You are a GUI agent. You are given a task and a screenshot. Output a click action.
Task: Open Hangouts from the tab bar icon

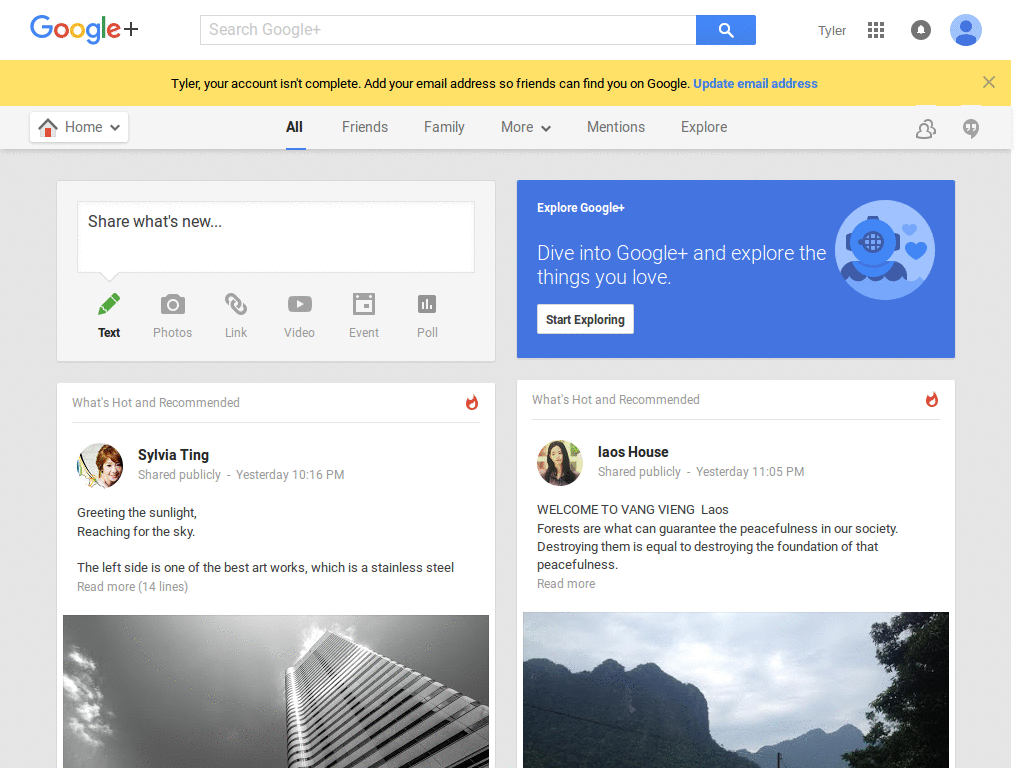point(970,128)
